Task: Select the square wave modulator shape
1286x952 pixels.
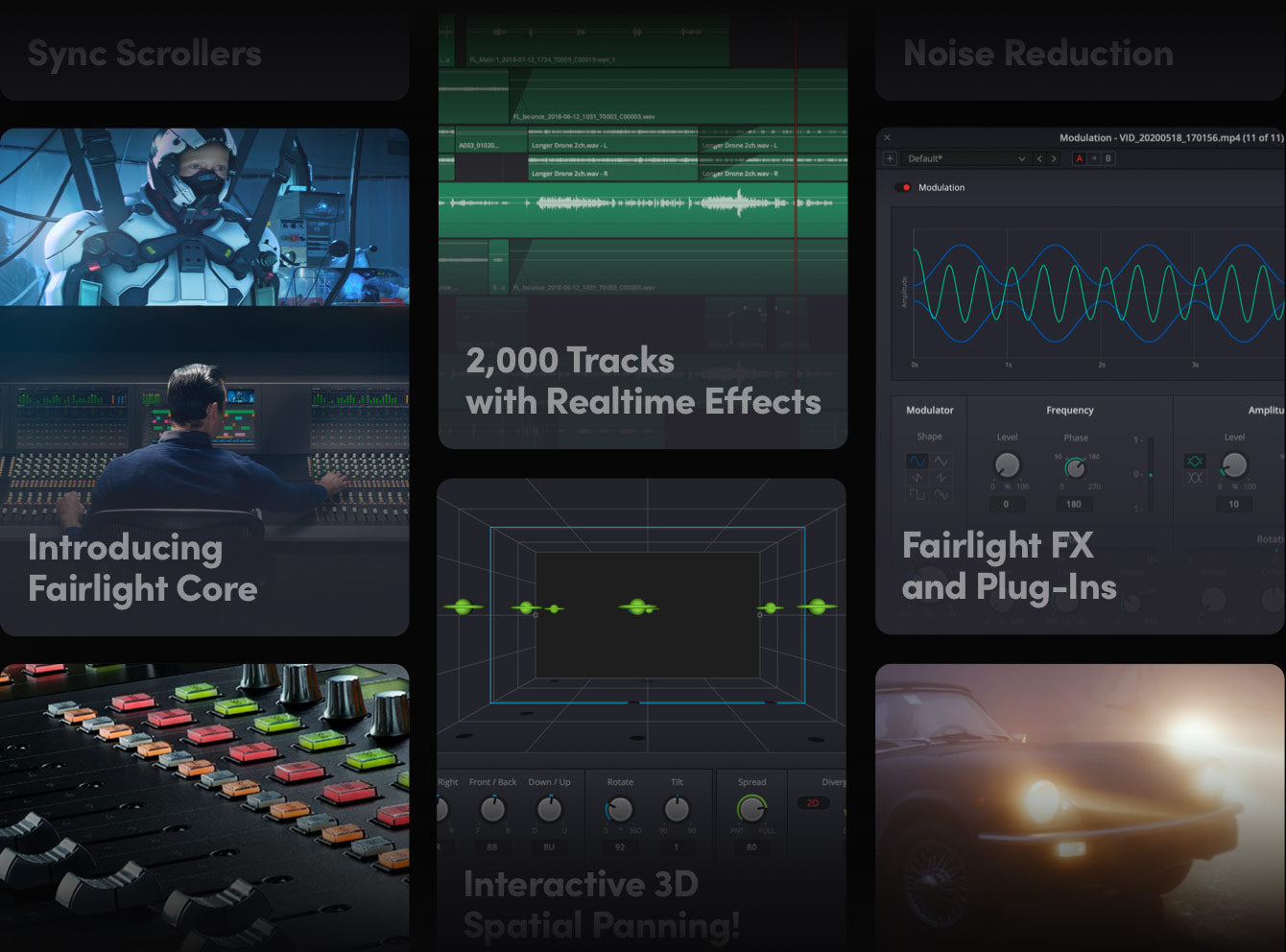Action: click(x=917, y=493)
